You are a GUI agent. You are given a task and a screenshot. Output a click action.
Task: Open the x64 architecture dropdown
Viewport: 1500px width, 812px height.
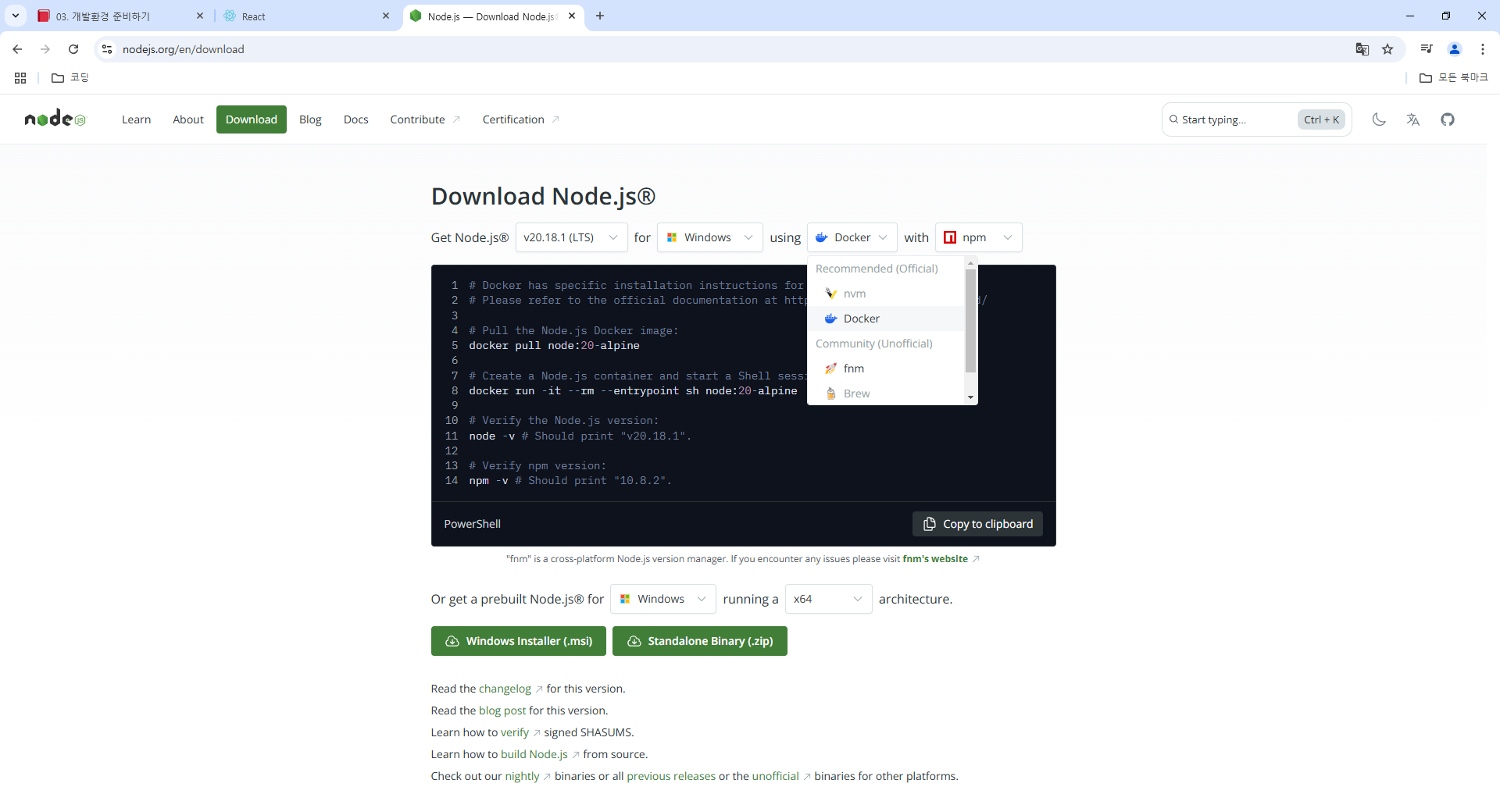pos(828,599)
